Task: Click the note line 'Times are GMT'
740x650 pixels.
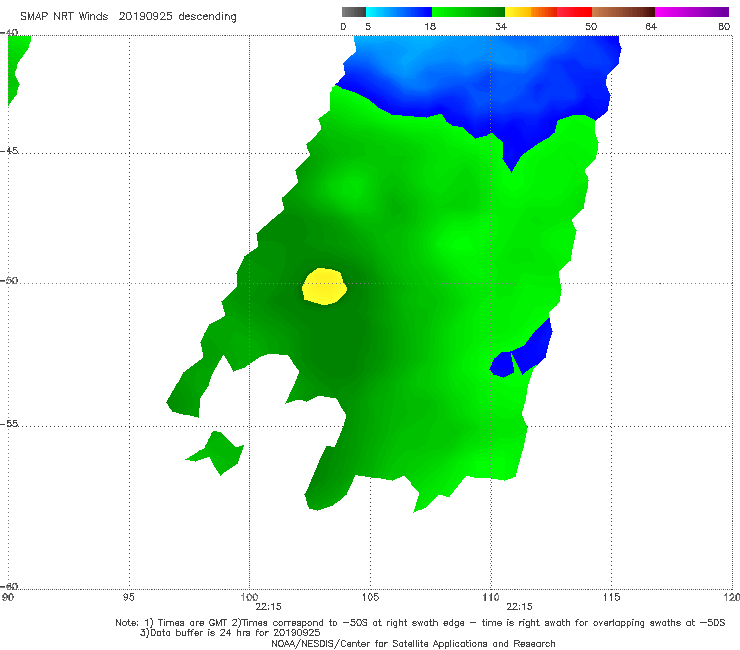Action: (x=193, y=623)
